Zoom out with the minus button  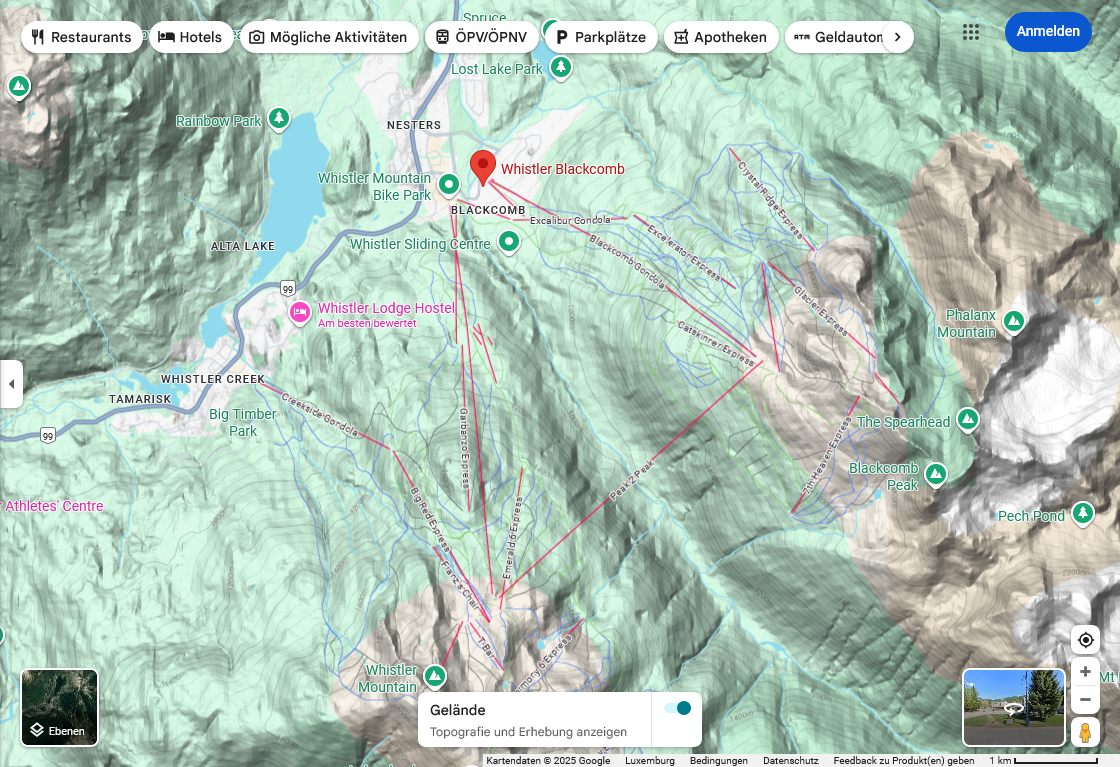(1085, 700)
